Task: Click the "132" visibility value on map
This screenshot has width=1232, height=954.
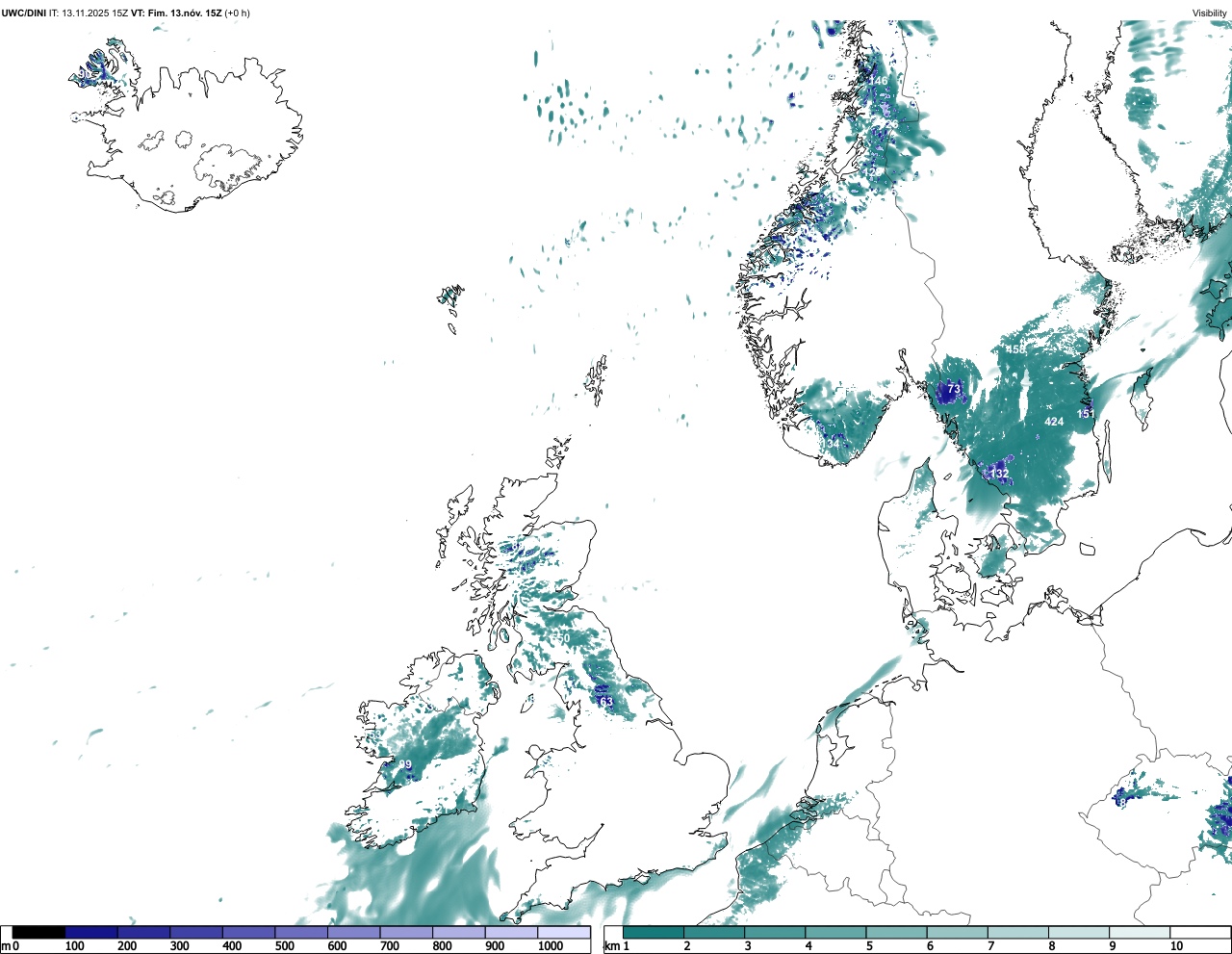Action: [x=1000, y=474]
